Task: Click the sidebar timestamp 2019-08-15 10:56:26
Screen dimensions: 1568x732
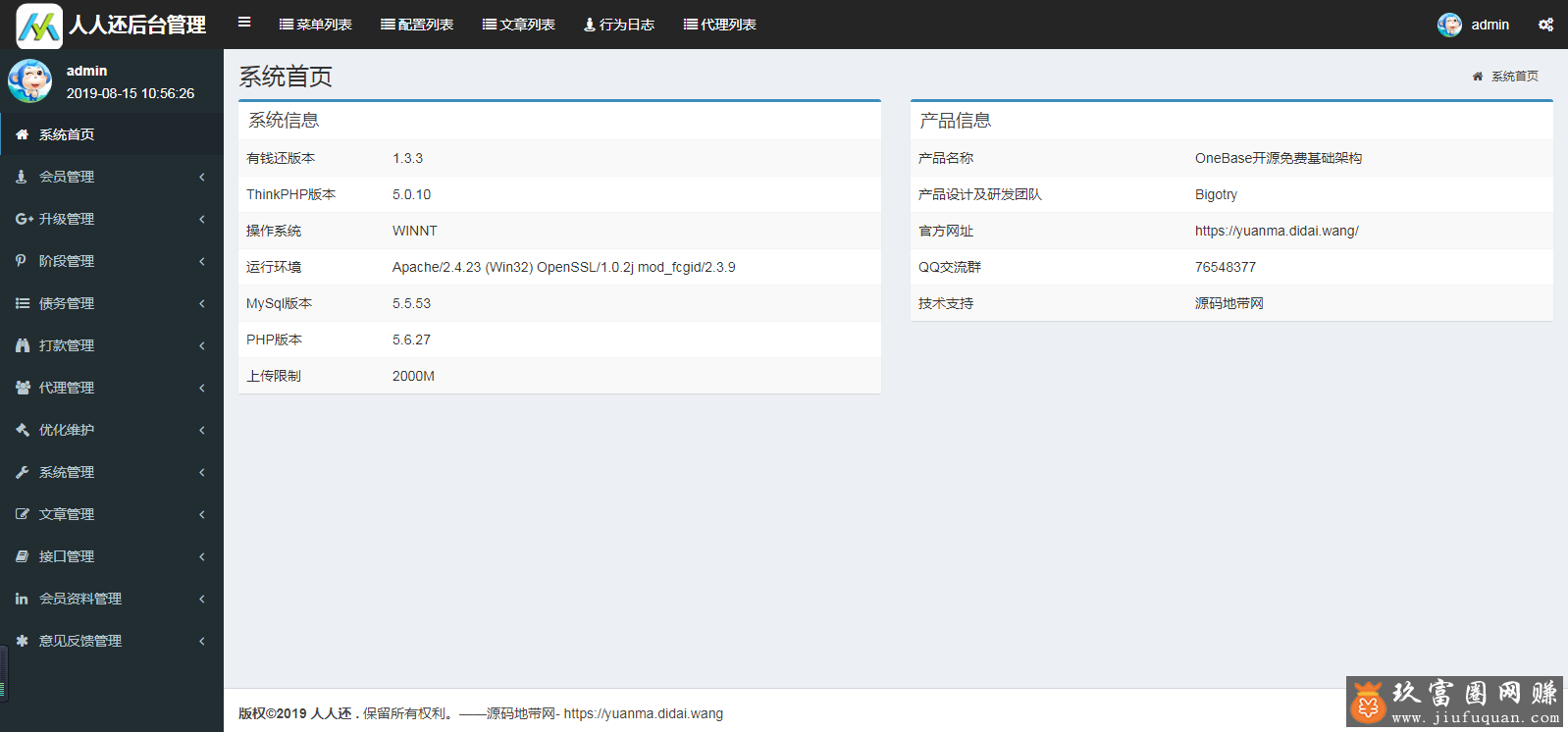Action: pyautogui.click(x=131, y=93)
